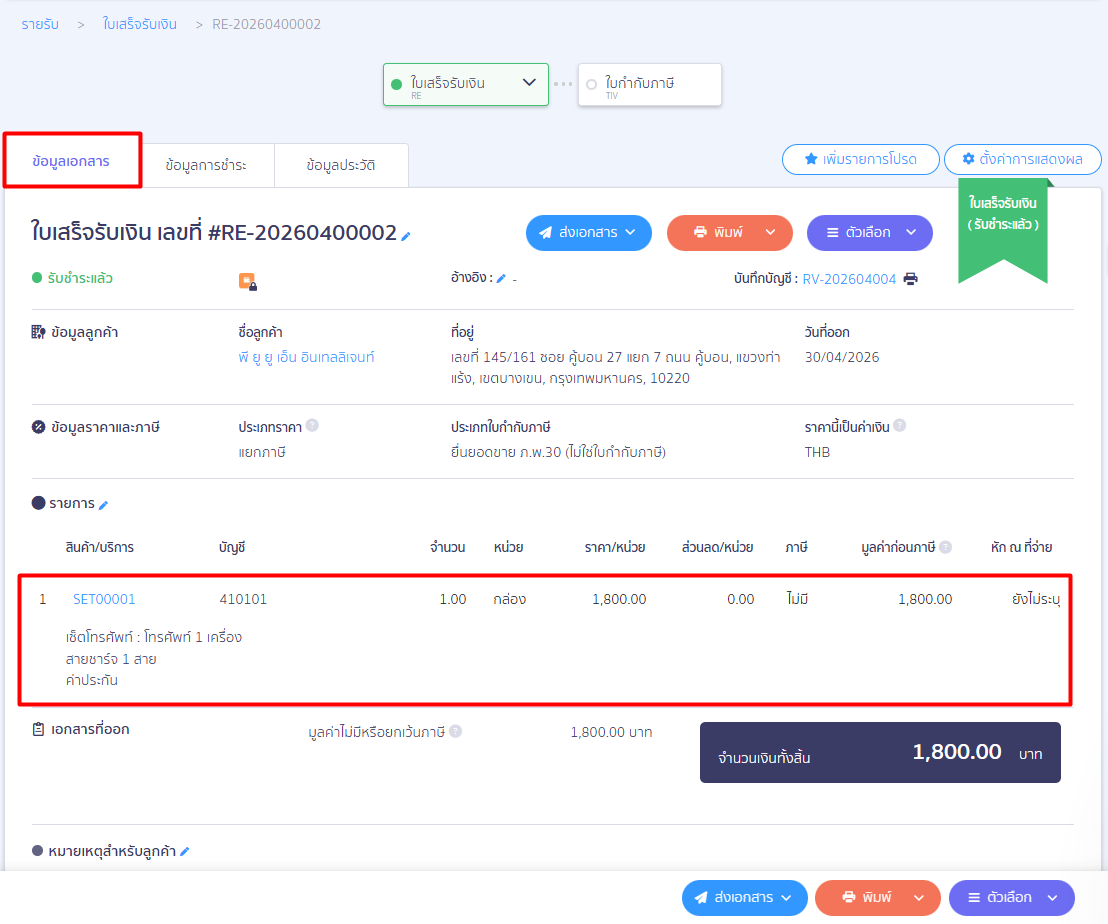Click the orange locked note icon
Screen dimensions: 1108x924
(x=247, y=281)
